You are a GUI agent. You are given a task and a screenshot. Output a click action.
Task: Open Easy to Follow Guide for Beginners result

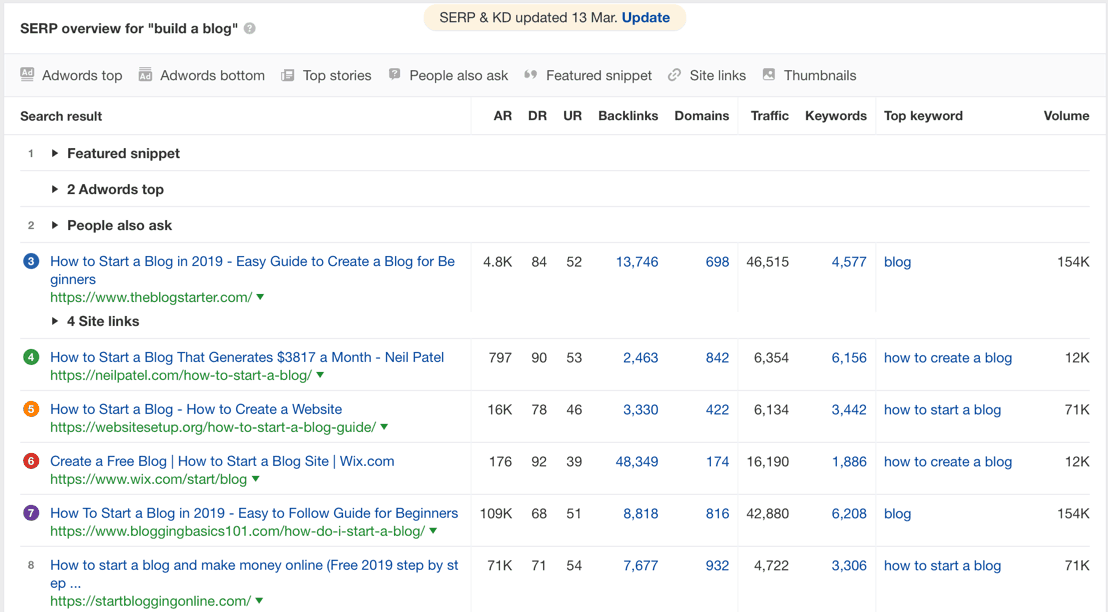tap(254, 513)
